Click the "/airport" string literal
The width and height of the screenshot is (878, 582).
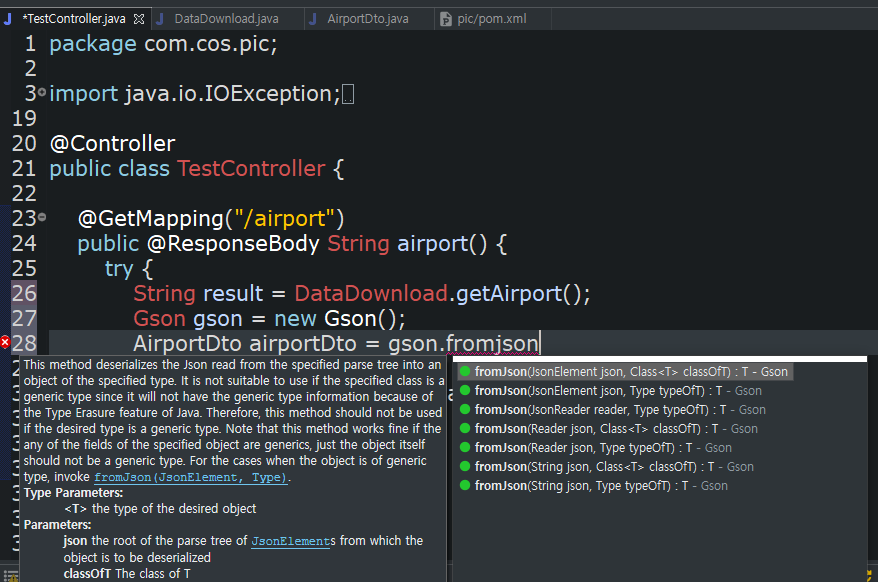(x=284, y=218)
